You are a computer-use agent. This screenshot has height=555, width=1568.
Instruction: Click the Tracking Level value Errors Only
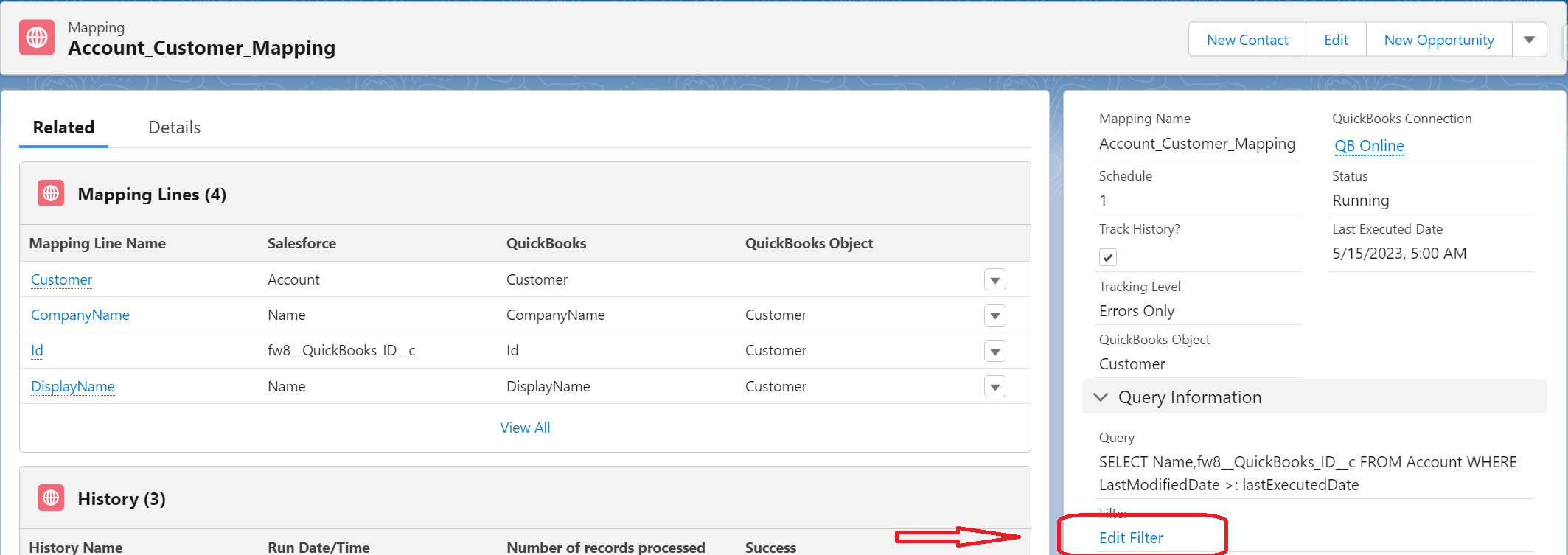tap(1137, 311)
